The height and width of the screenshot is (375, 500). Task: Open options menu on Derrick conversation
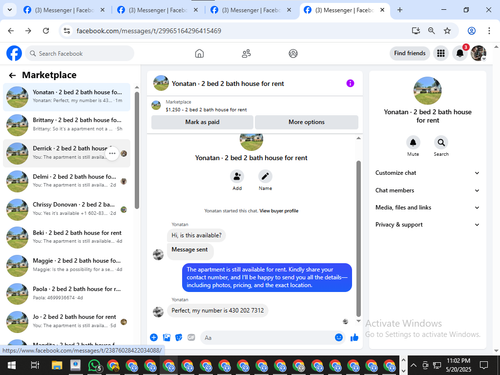(x=112, y=153)
